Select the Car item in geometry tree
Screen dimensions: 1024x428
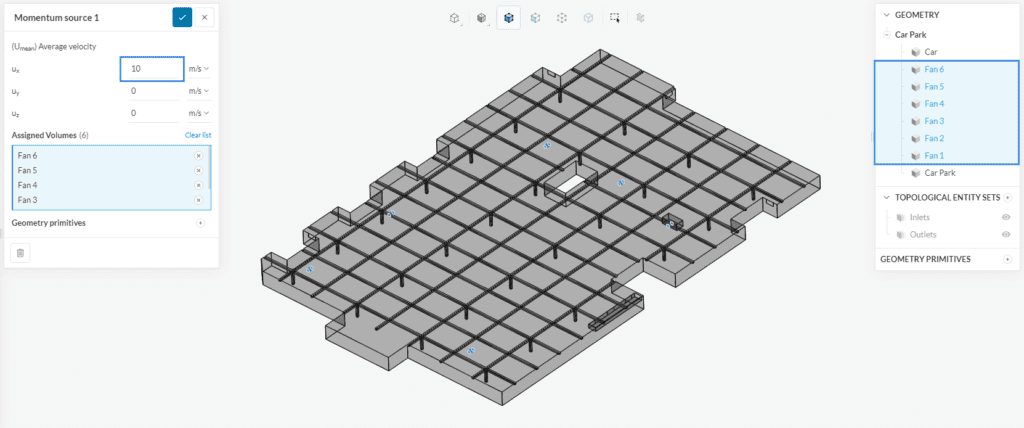930,51
